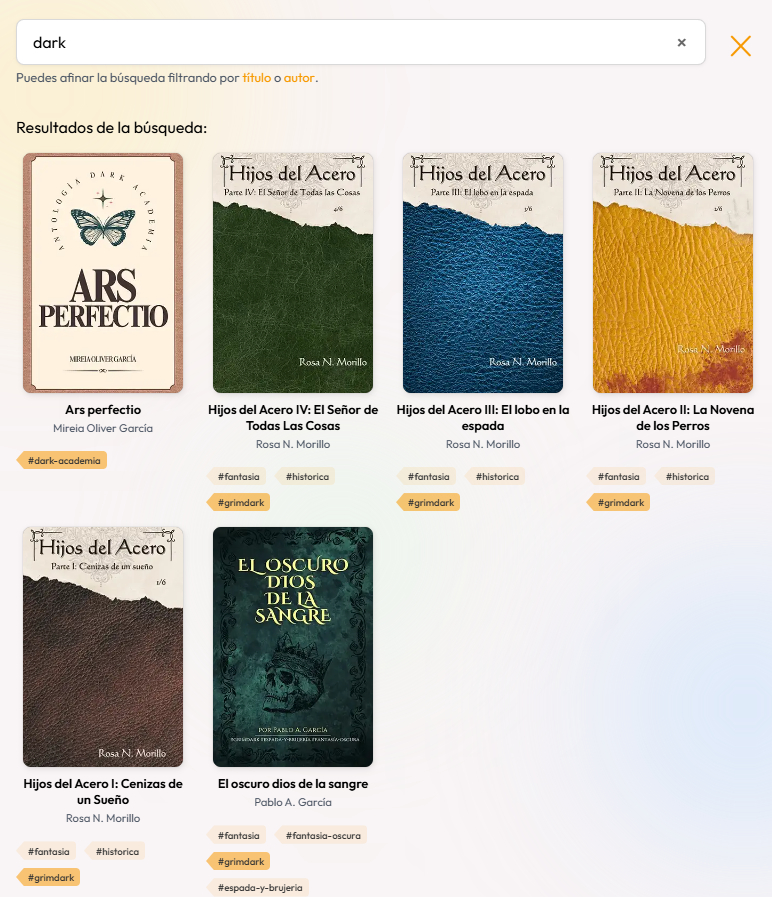Image resolution: width=772 pixels, height=897 pixels.
Task: Open Hijos del Acero IV green cover
Action: click(293, 273)
